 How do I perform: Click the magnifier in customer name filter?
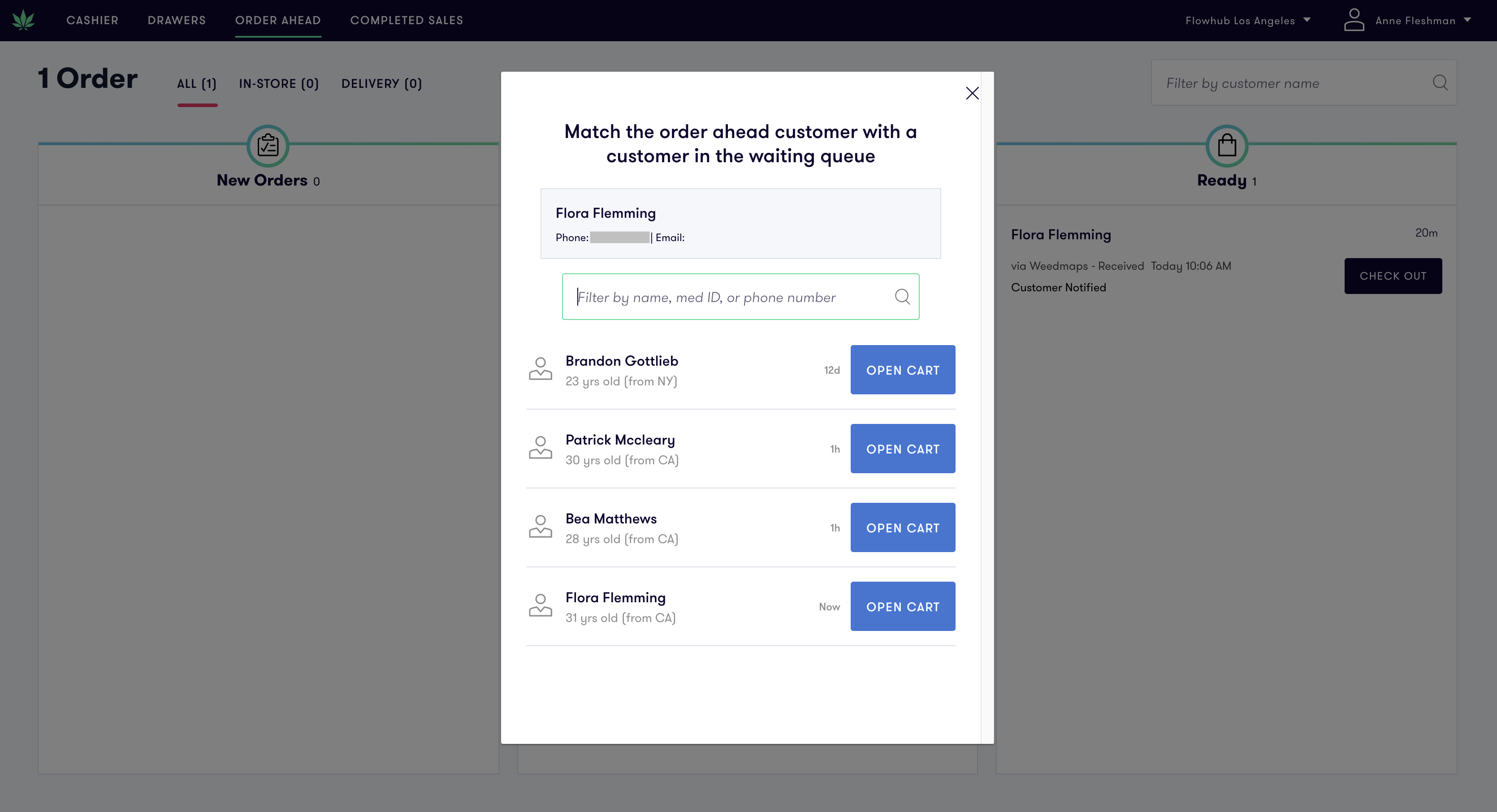click(x=1440, y=82)
